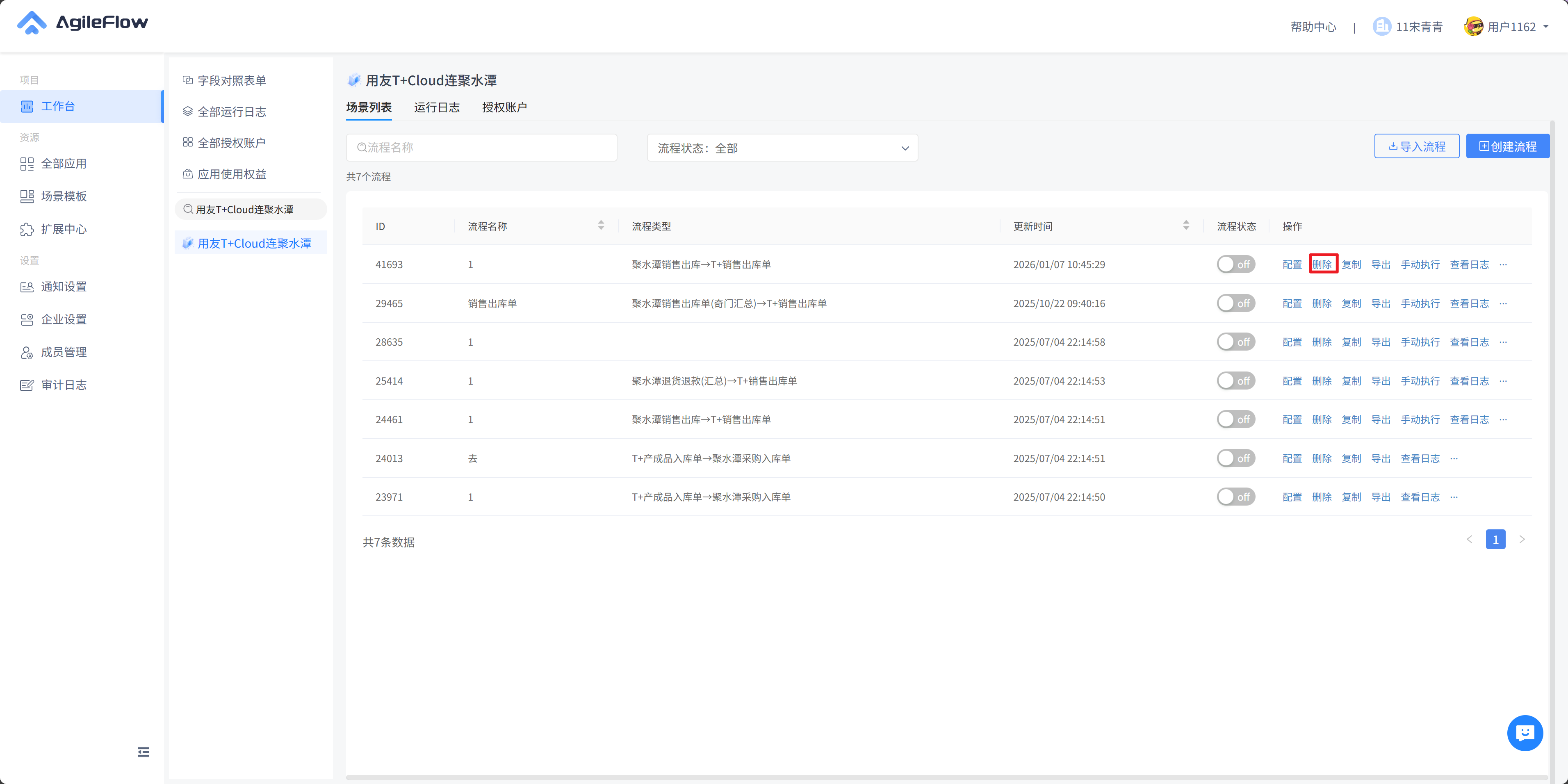Switch to the 运行日志 tab
The height and width of the screenshot is (784, 1568).
click(436, 107)
